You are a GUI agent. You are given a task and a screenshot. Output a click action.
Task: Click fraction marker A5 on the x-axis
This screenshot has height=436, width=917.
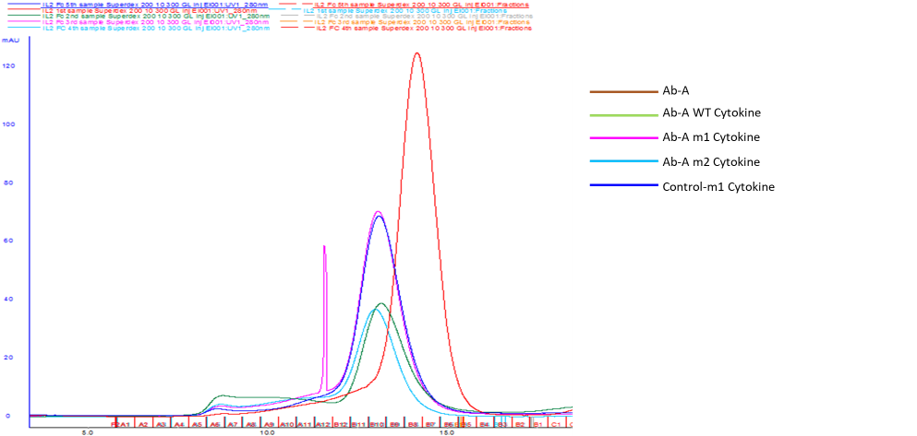(197, 424)
